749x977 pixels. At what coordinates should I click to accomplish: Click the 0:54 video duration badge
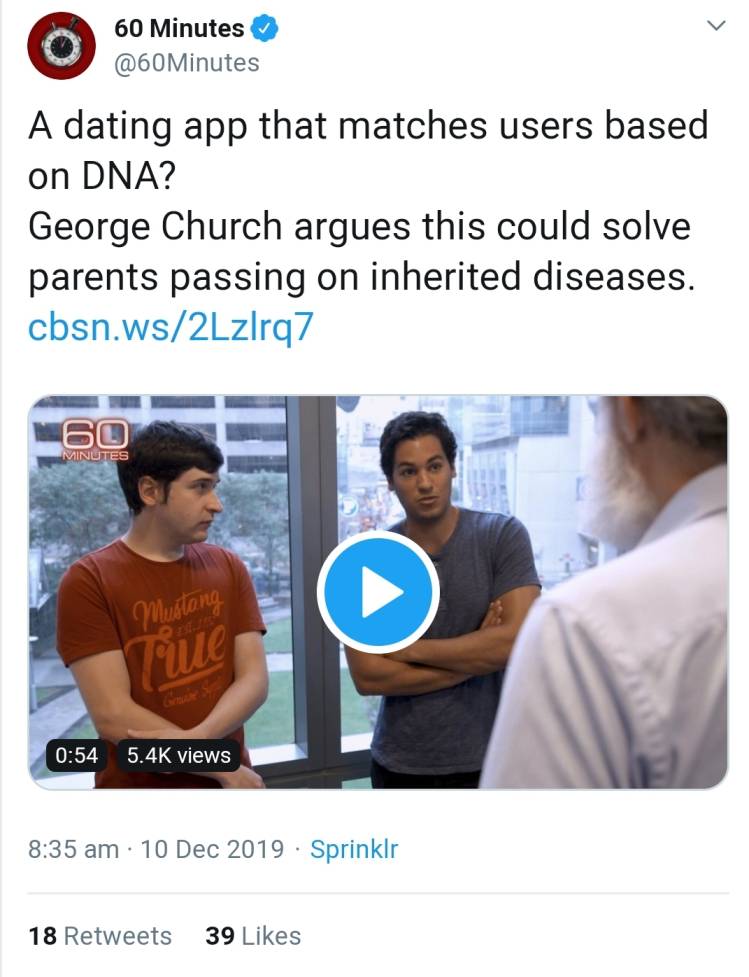click(x=75, y=755)
